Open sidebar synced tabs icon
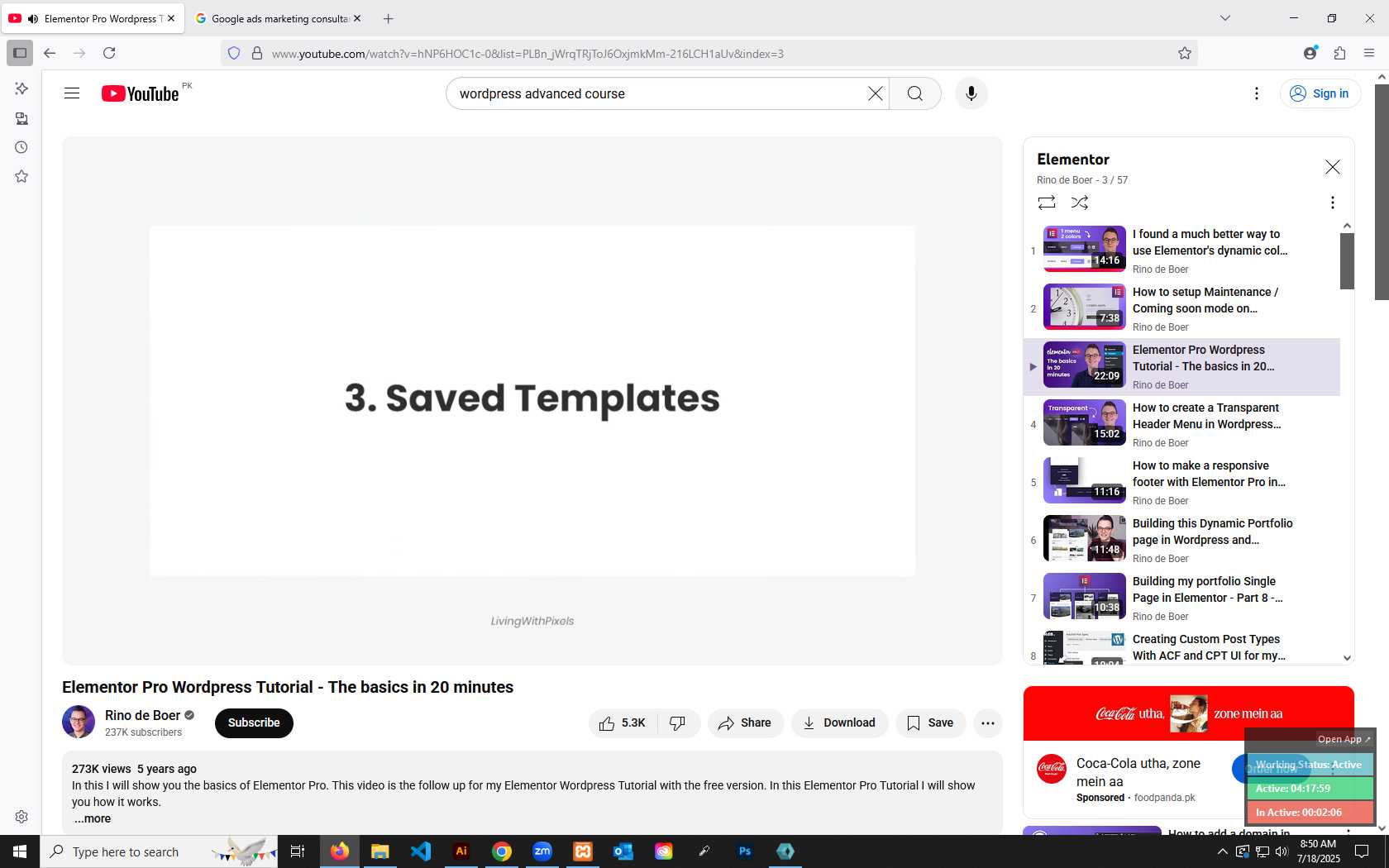The width and height of the screenshot is (1389, 868). 21,118
